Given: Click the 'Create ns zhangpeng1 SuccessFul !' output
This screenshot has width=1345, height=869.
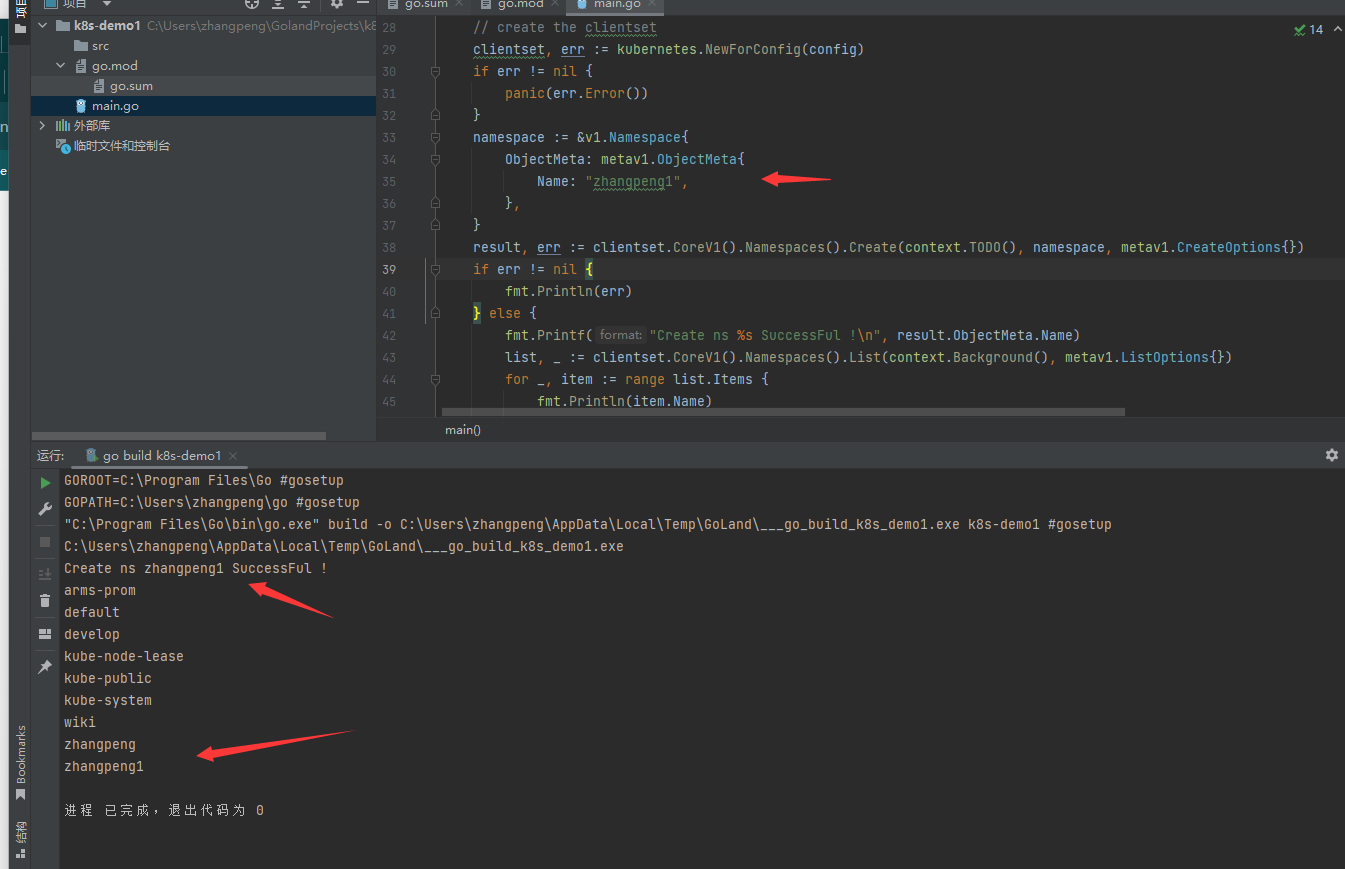Looking at the screenshot, I should click(196, 569).
